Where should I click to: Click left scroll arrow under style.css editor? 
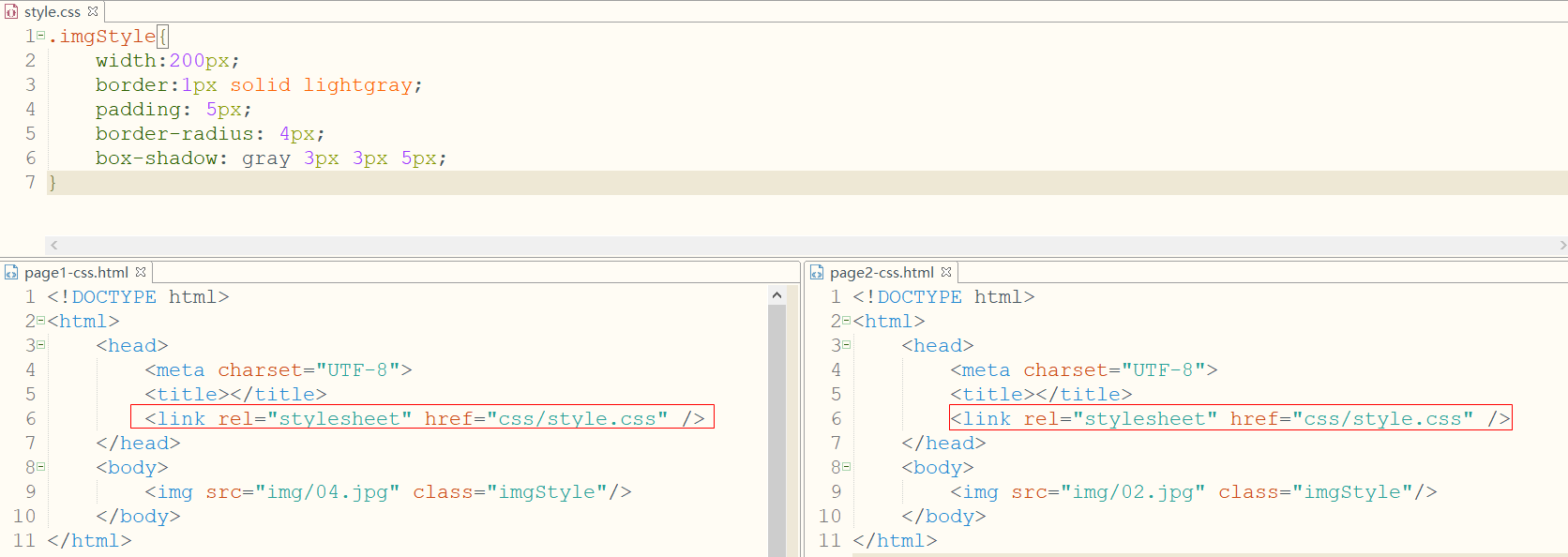tap(54, 245)
